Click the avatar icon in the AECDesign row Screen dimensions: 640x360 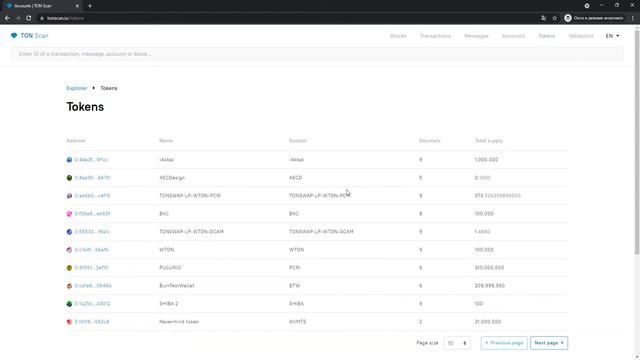point(69,178)
